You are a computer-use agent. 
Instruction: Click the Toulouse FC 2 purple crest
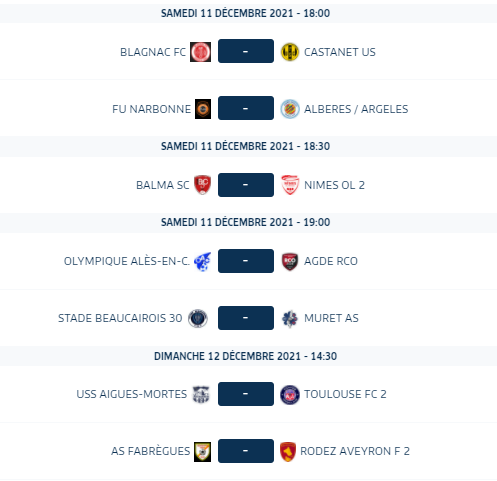click(x=290, y=395)
